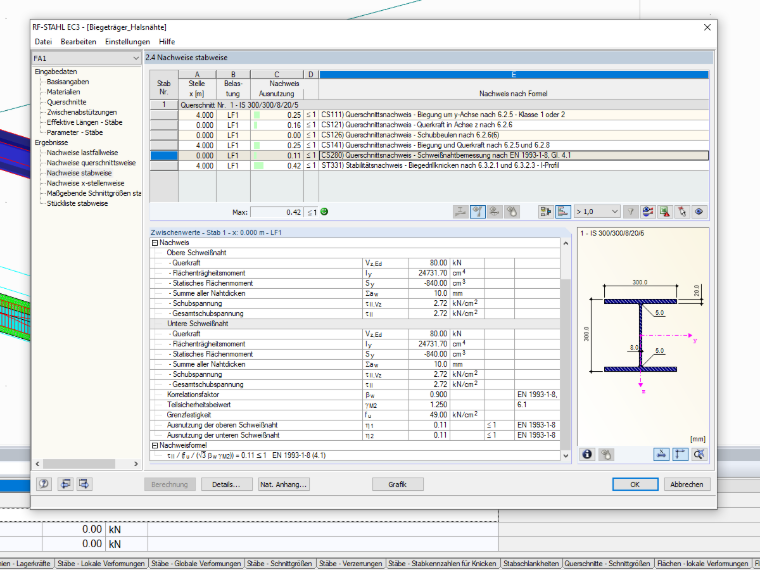This screenshot has width=760, height=570.
Task: Select 'Effektive Längen - Stäbe' tree item
Action: (84, 123)
